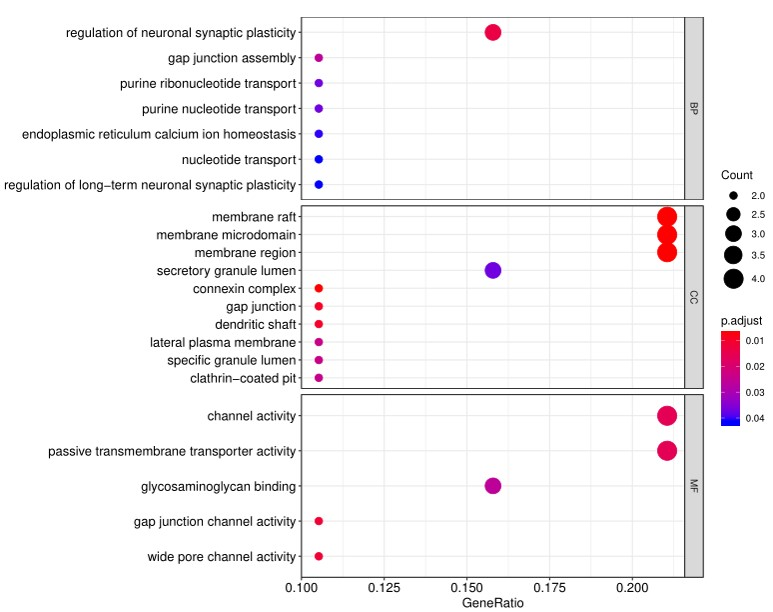The width and height of the screenshot is (773, 612).
Task: Click the Count legend 3.0 circle
Action: tap(733, 234)
